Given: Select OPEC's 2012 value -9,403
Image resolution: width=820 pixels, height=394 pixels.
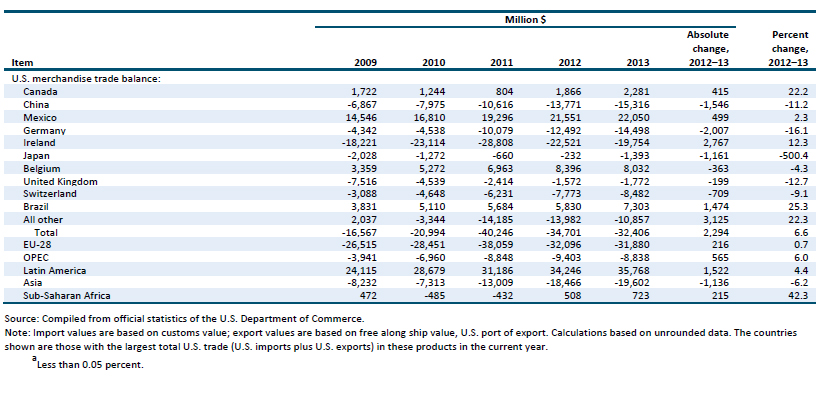Looking at the screenshot, I should tap(566, 258).
